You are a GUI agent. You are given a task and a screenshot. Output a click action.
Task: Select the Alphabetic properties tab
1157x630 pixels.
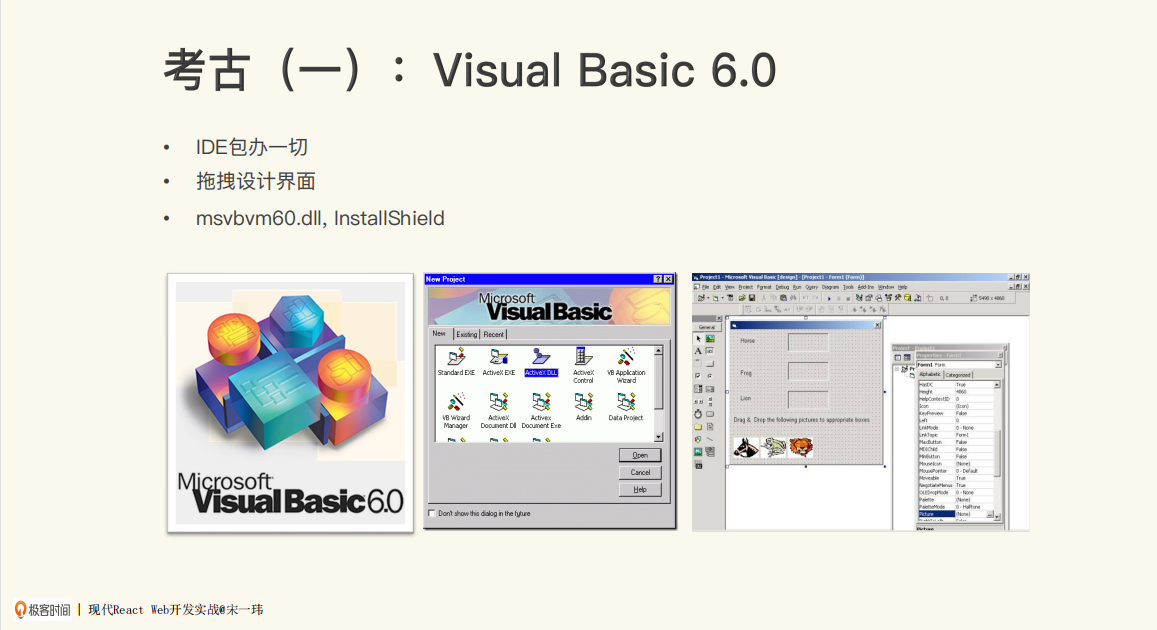[x=930, y=374]
